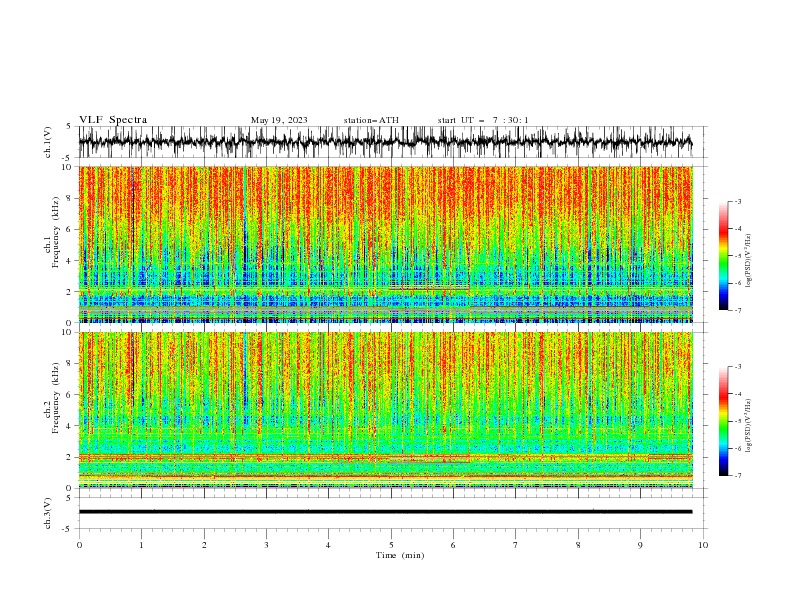Click time axis tick label "5"

point(391,545)
